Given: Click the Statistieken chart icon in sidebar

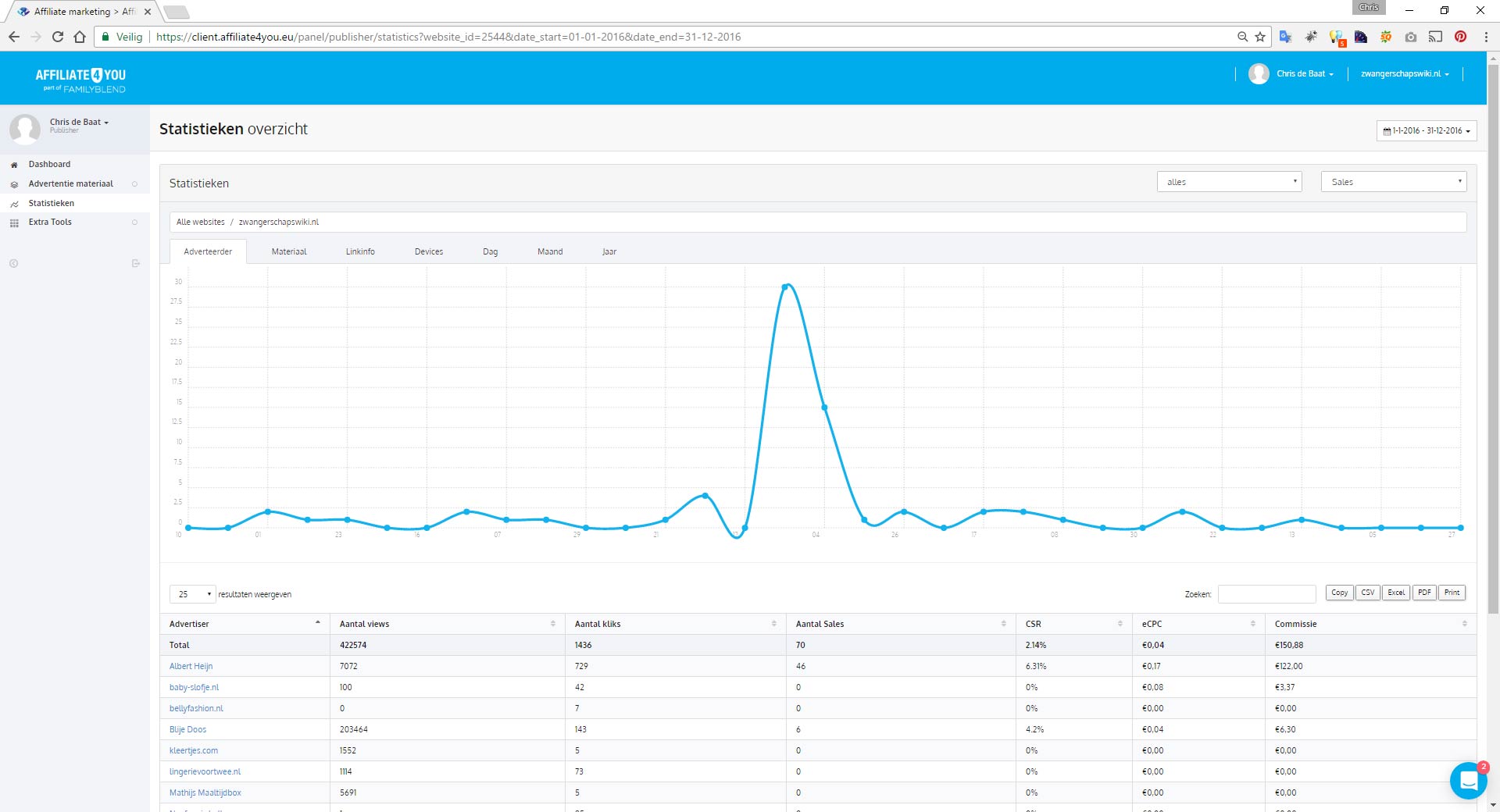Looking at the screenshot, I should click(x=14, y=204).
